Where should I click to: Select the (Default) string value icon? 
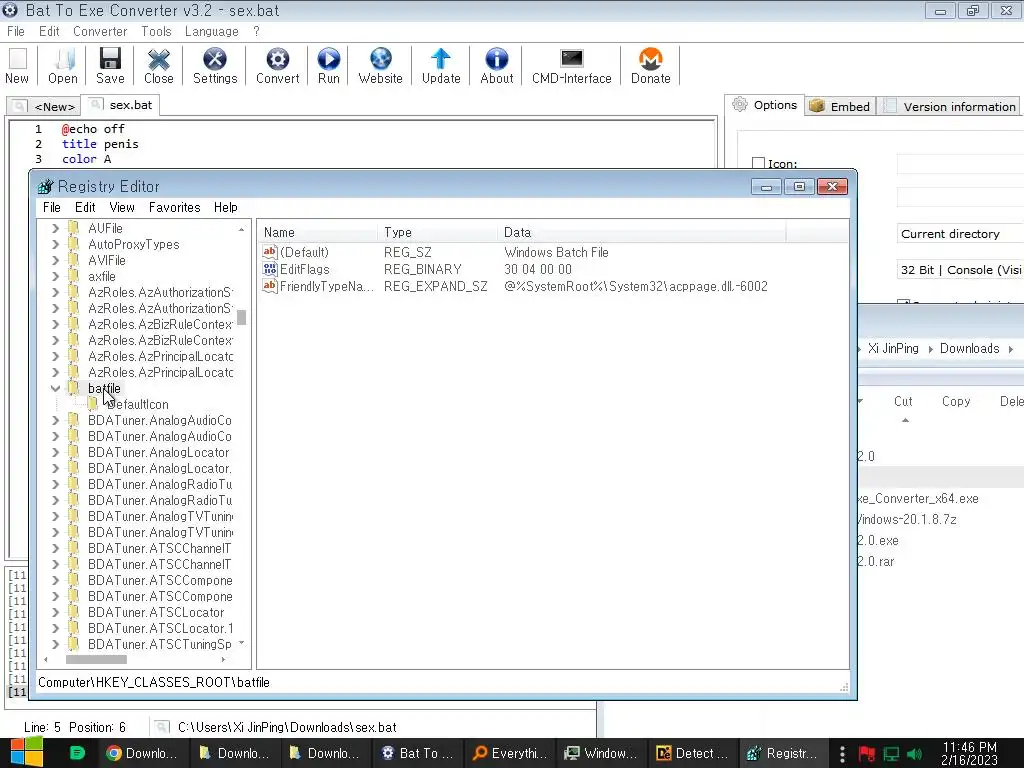point(270,252)
